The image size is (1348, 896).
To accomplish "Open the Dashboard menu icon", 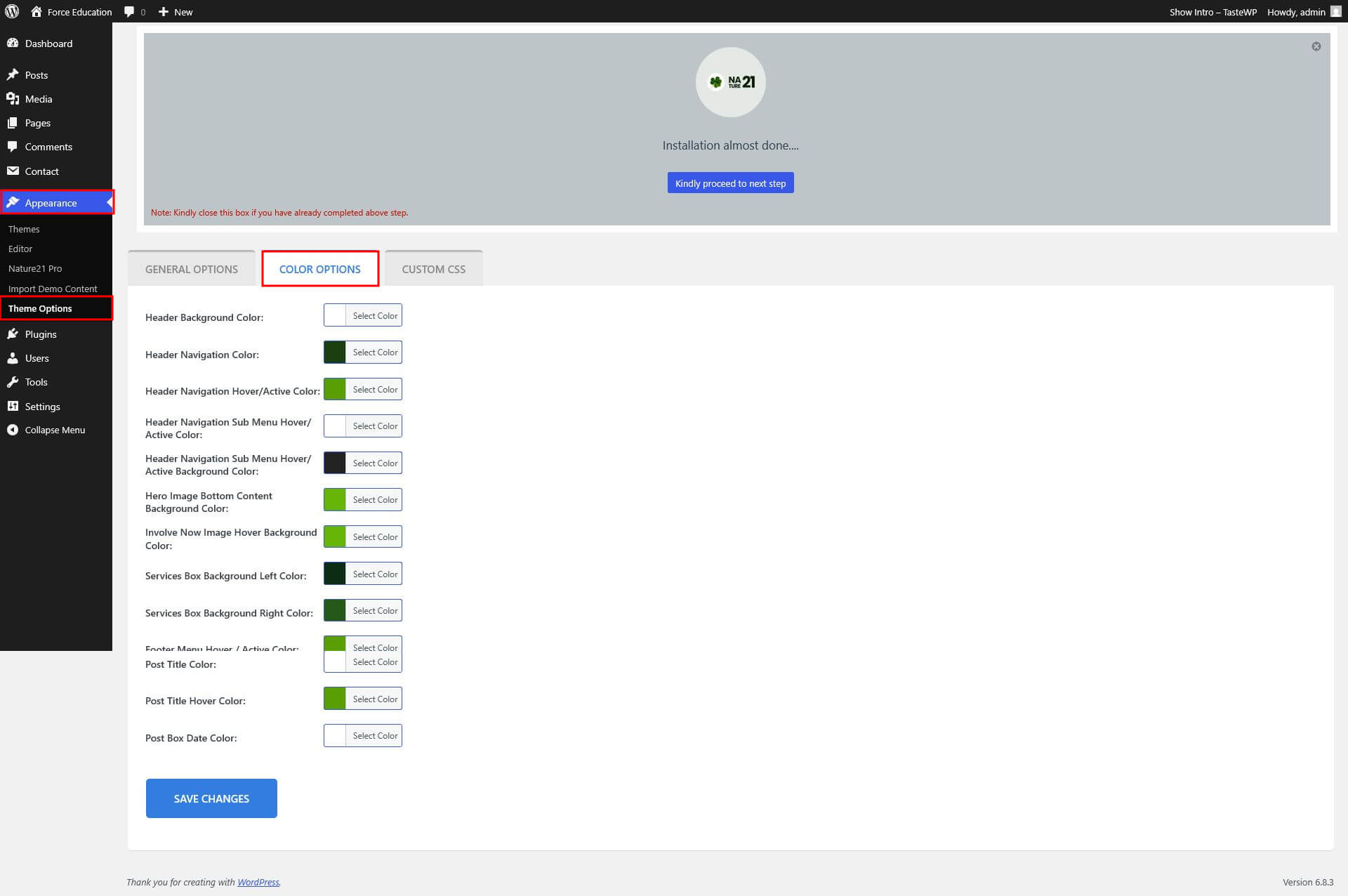I will pyautogui.click(x=13, y=44).
